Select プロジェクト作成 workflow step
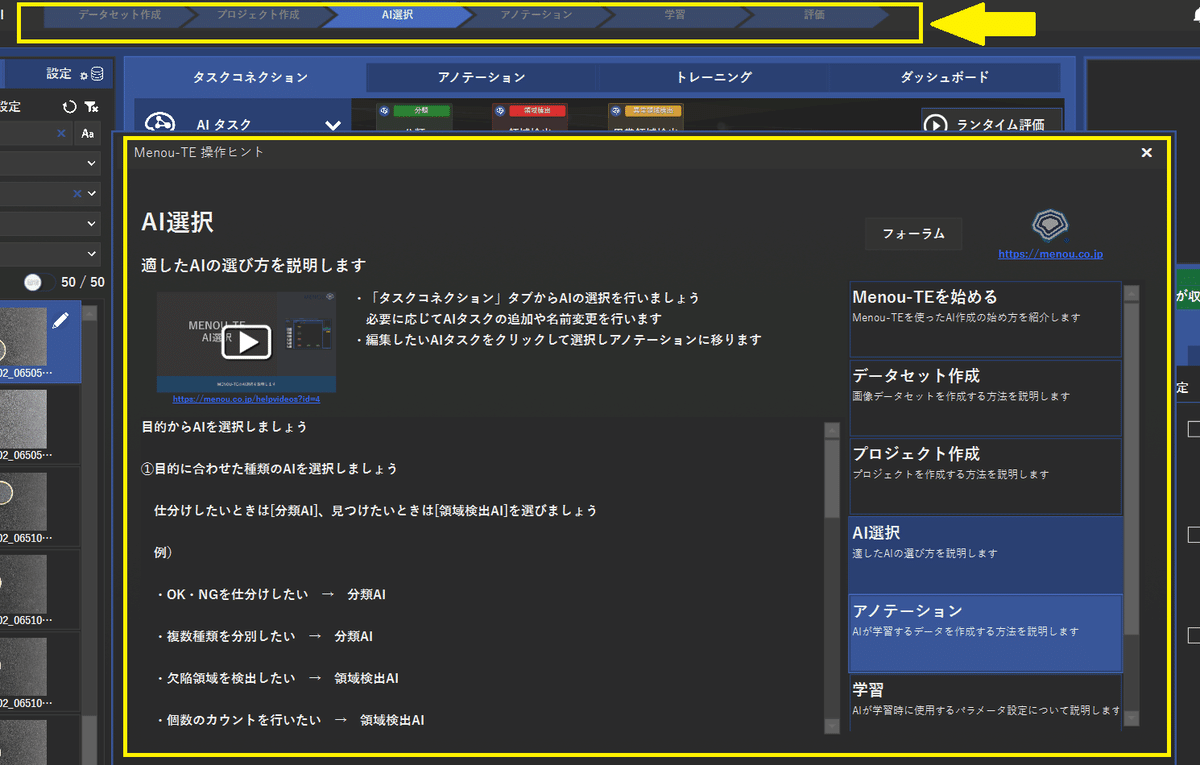 coord(259,16)
